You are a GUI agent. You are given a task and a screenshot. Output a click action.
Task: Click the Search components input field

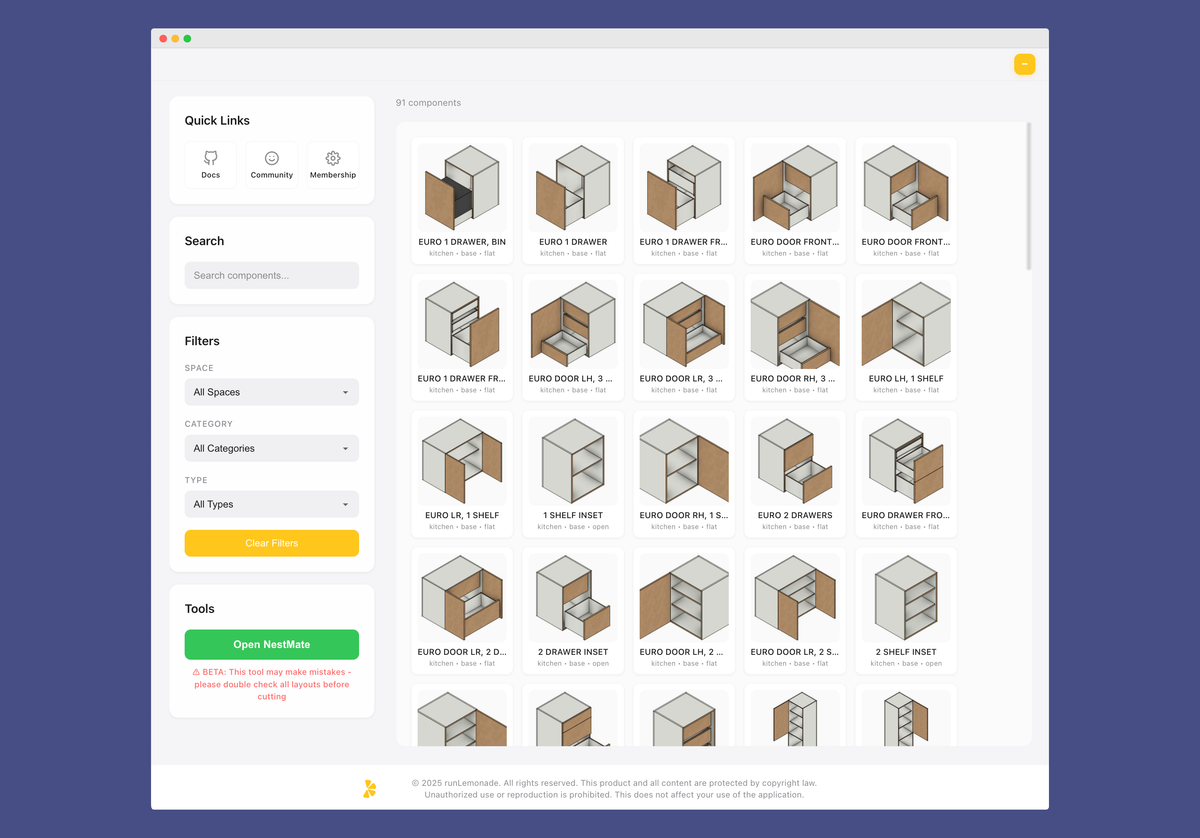click(x=271, y=274)
